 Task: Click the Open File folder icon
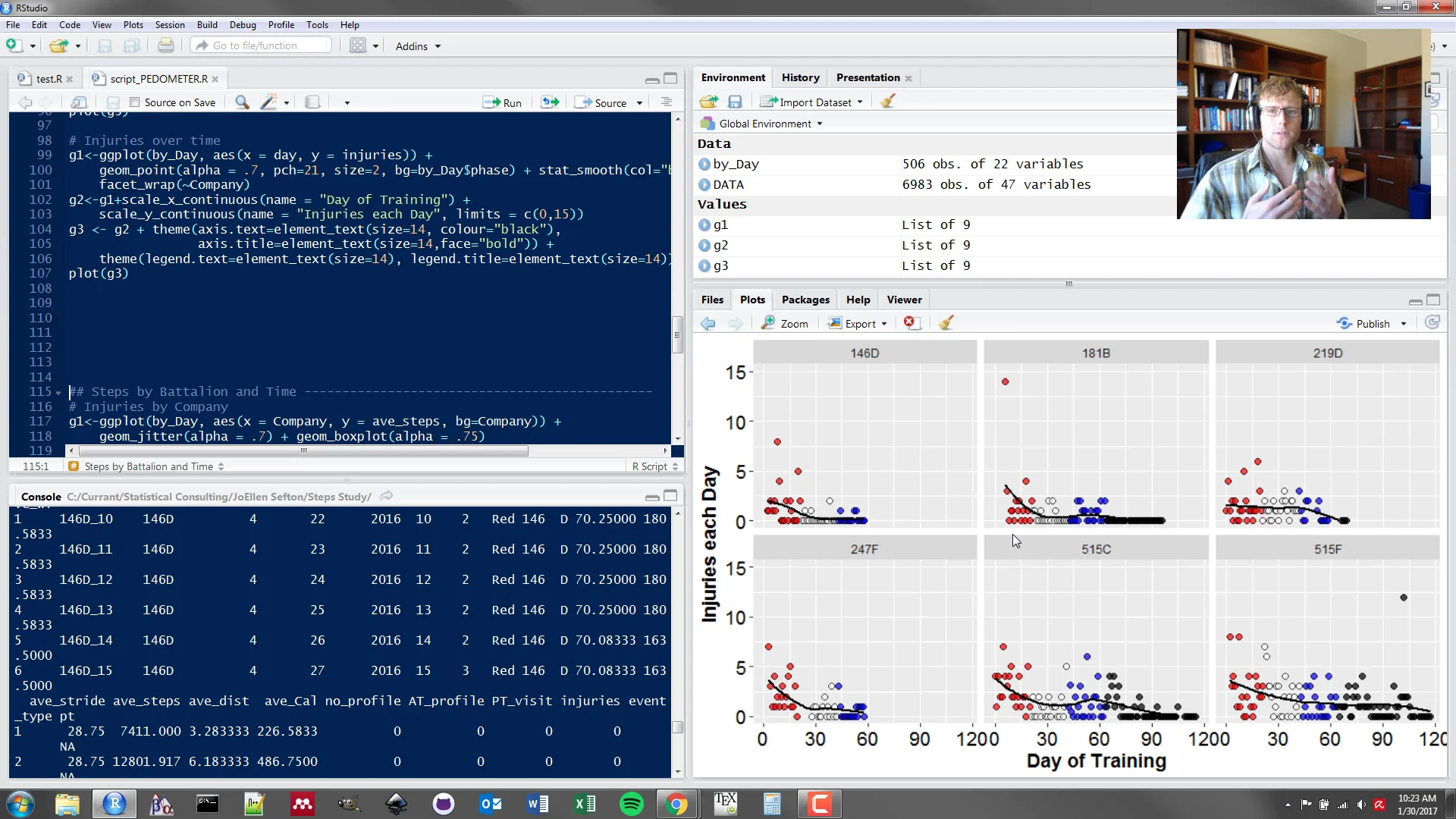(58, 46)
